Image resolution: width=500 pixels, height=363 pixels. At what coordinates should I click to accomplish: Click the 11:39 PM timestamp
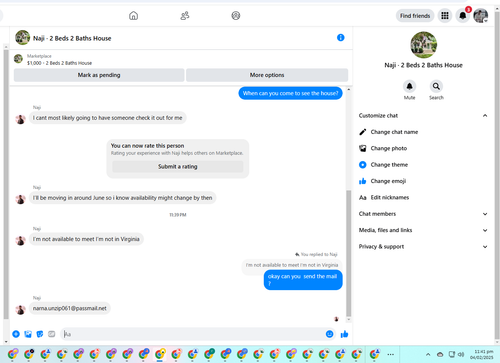tap(178, 215)
